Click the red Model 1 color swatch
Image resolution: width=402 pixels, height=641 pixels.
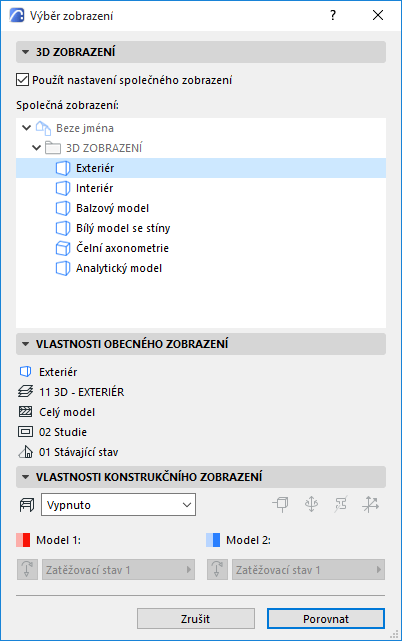[23, 540]
